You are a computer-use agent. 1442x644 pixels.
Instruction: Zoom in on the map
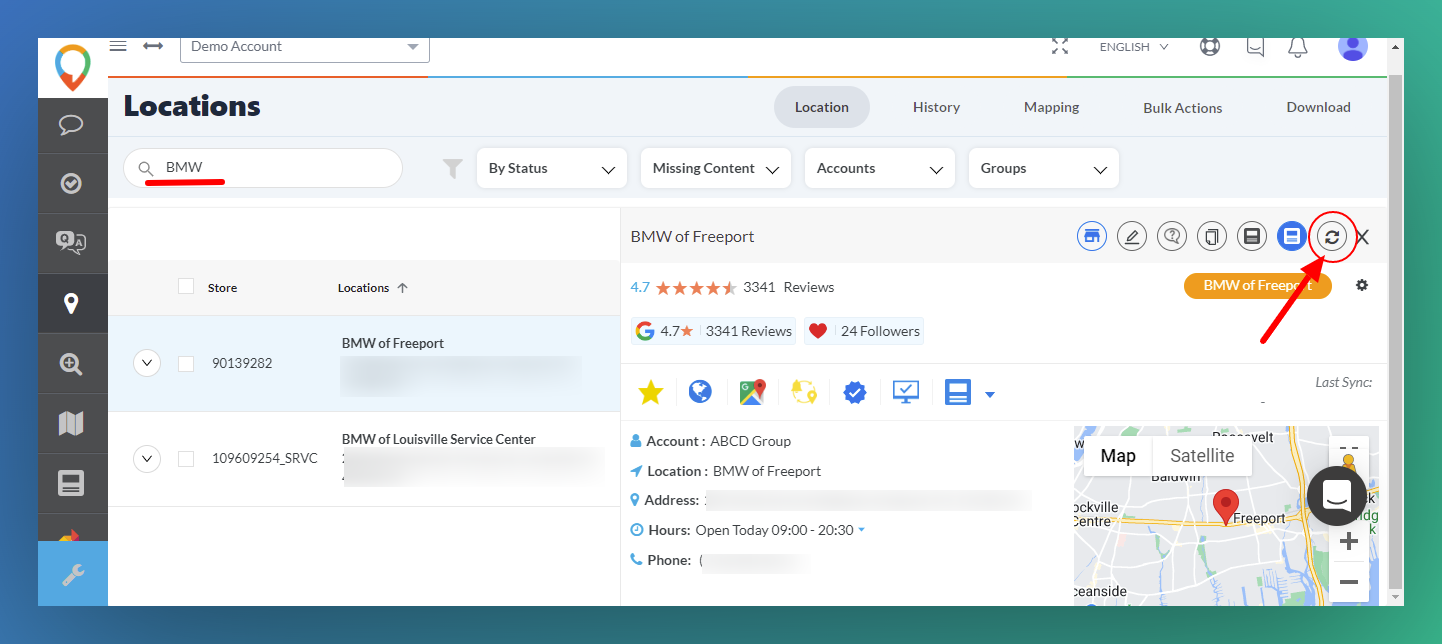[1349, 542]
